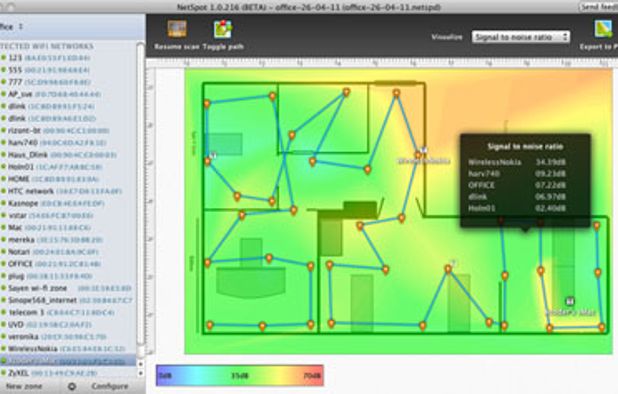Click the Resume scan toolbar icon
This screenshot has height=394, width=618.
(x=177, y=29)
